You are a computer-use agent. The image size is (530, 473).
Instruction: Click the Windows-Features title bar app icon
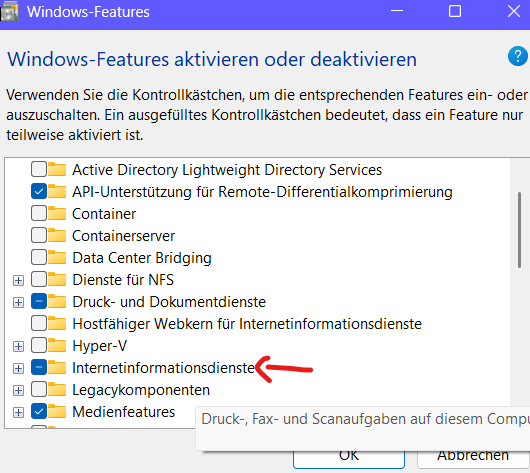9,12
